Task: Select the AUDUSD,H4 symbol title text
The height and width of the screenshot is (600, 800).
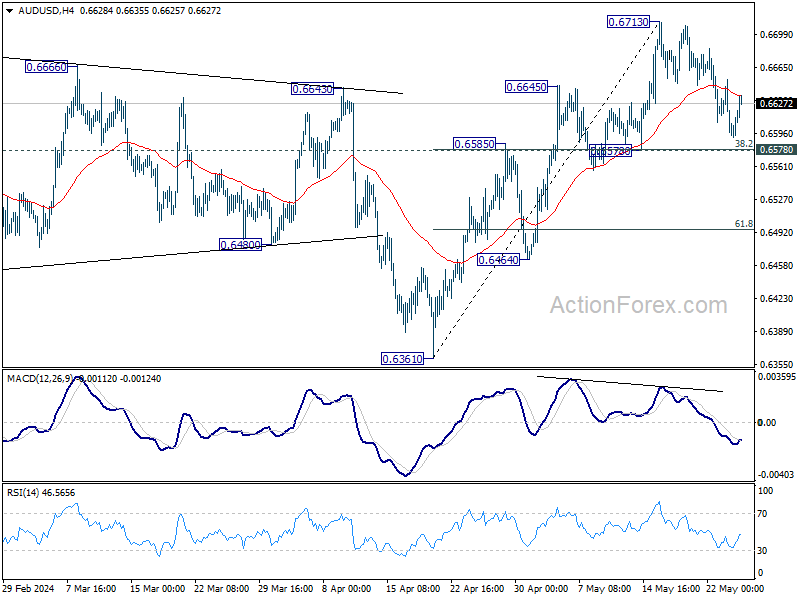Action: click(x=46, y=11)
